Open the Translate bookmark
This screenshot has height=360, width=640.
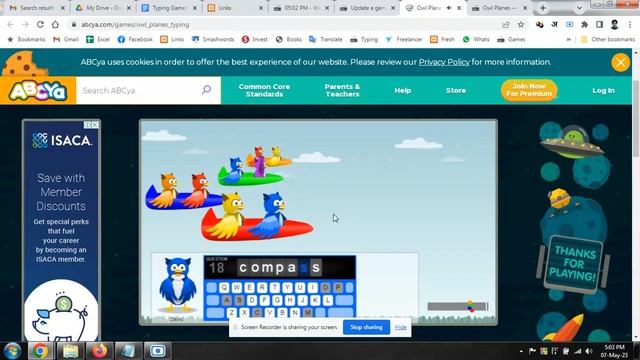click(x=326, y=39)
